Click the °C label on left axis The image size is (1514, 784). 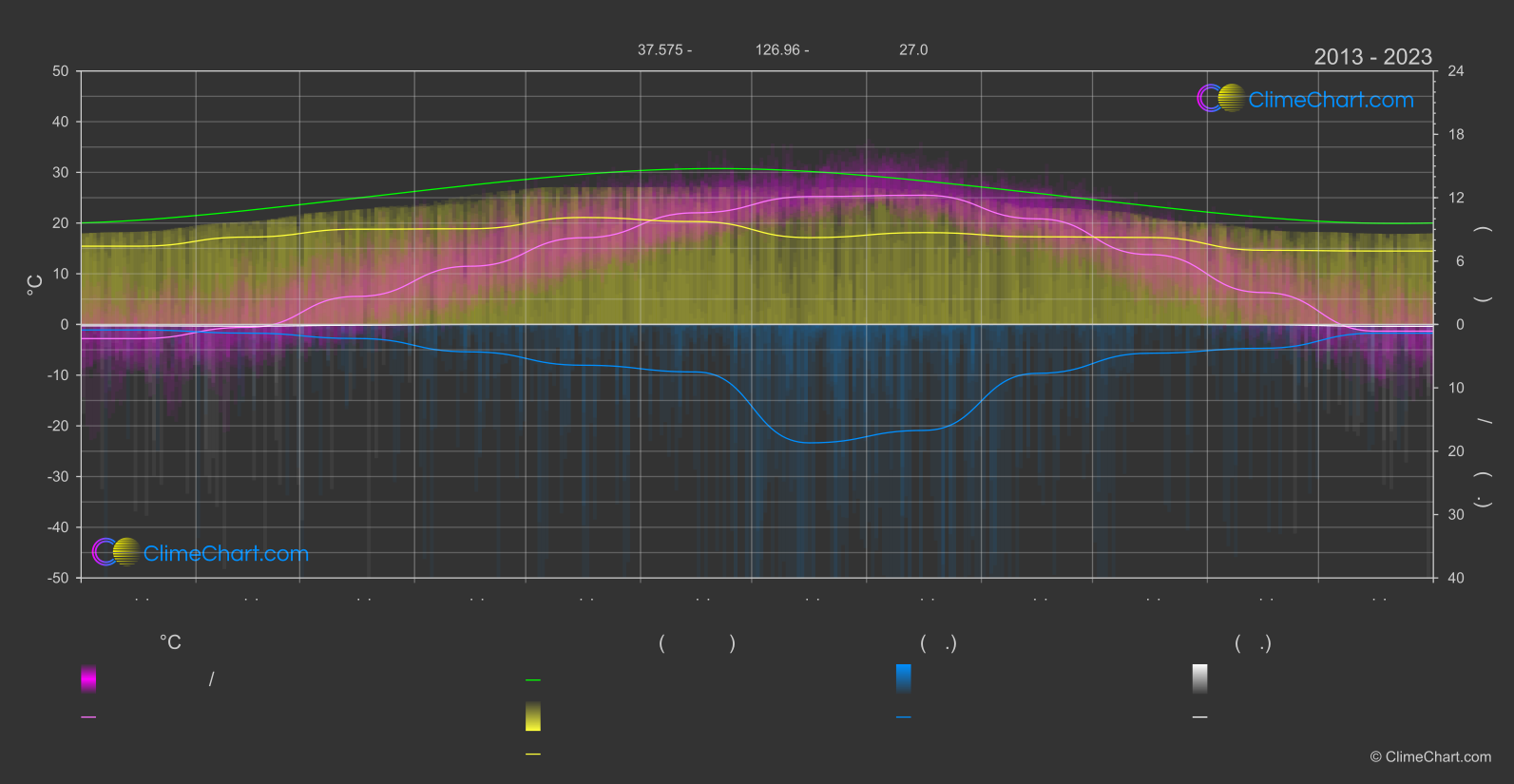34,285
